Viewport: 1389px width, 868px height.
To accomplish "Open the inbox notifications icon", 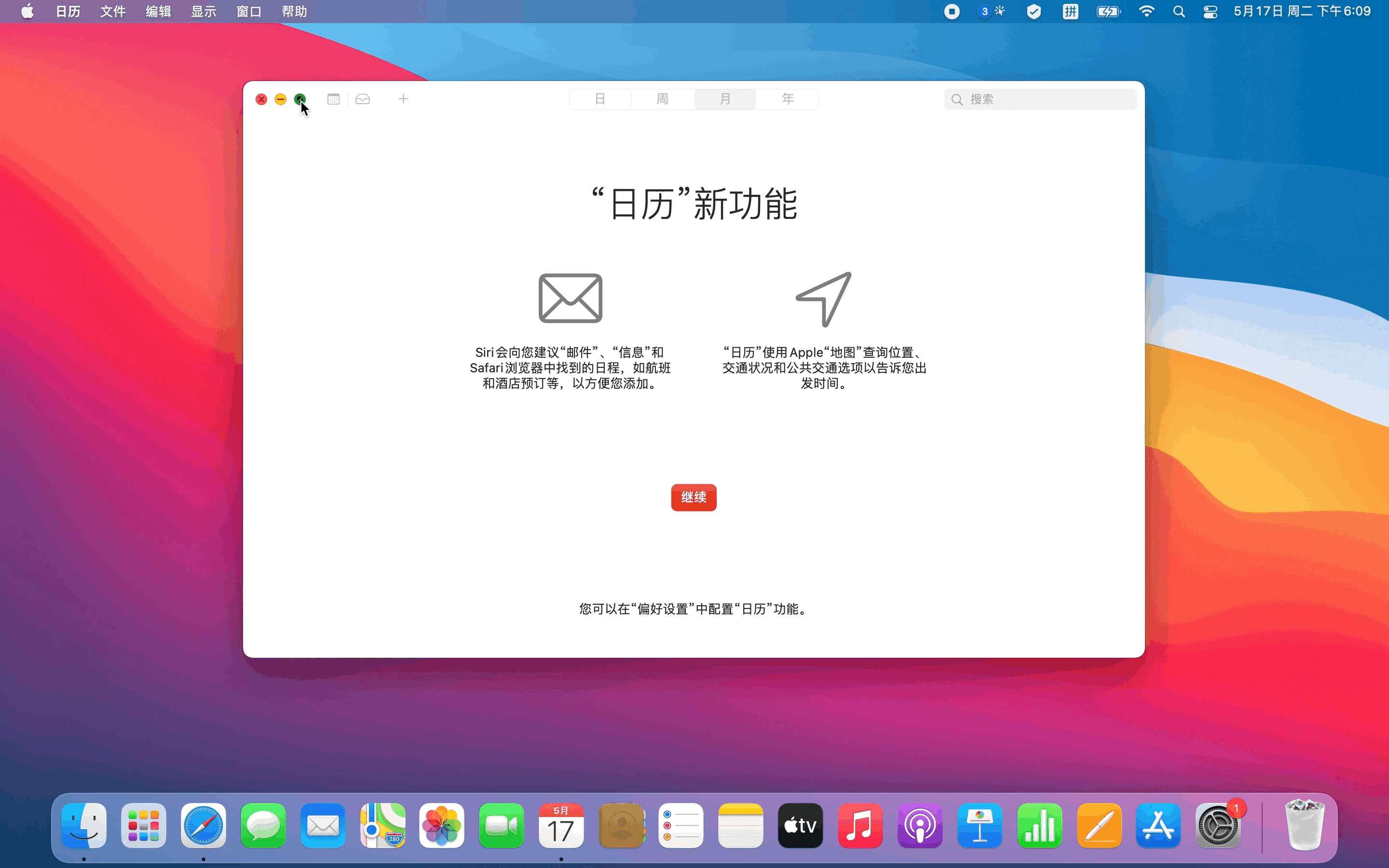I will (363, 99).
